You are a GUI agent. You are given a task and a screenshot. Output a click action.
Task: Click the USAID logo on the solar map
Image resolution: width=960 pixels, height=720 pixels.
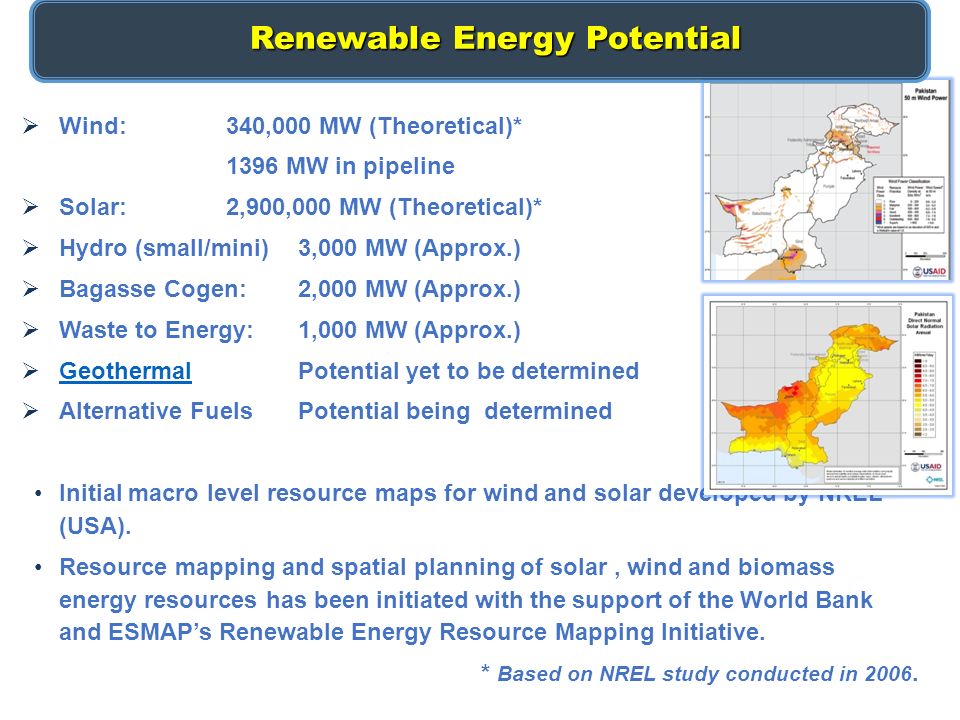(x=926, y=467)
